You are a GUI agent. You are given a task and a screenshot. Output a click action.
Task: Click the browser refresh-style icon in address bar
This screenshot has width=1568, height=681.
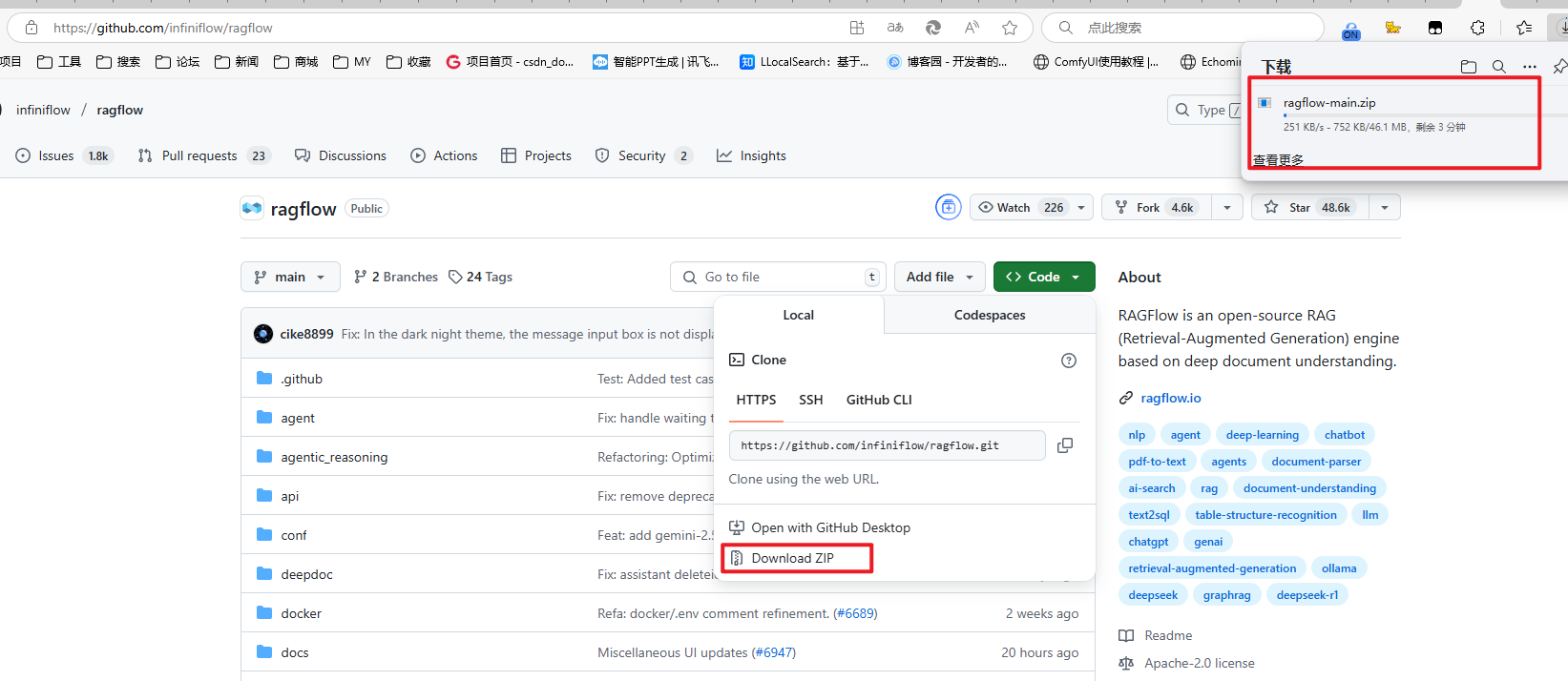933,28
